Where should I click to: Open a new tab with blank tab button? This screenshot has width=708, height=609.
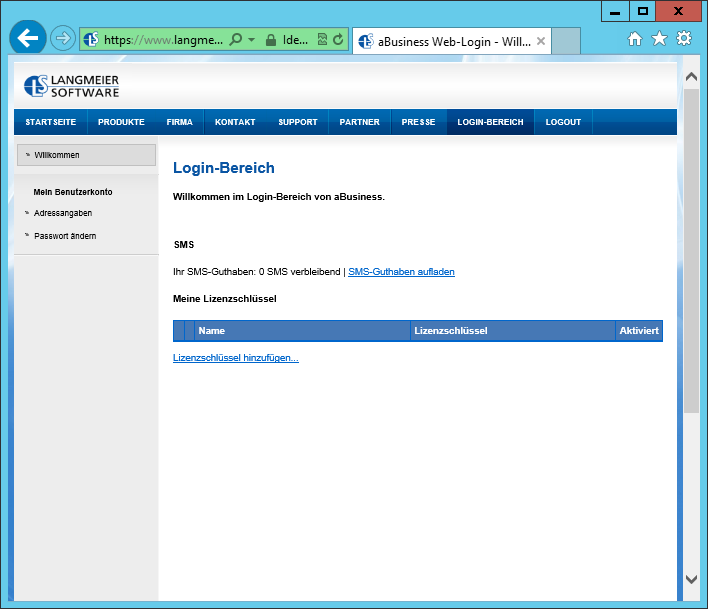tap(566, 41)
